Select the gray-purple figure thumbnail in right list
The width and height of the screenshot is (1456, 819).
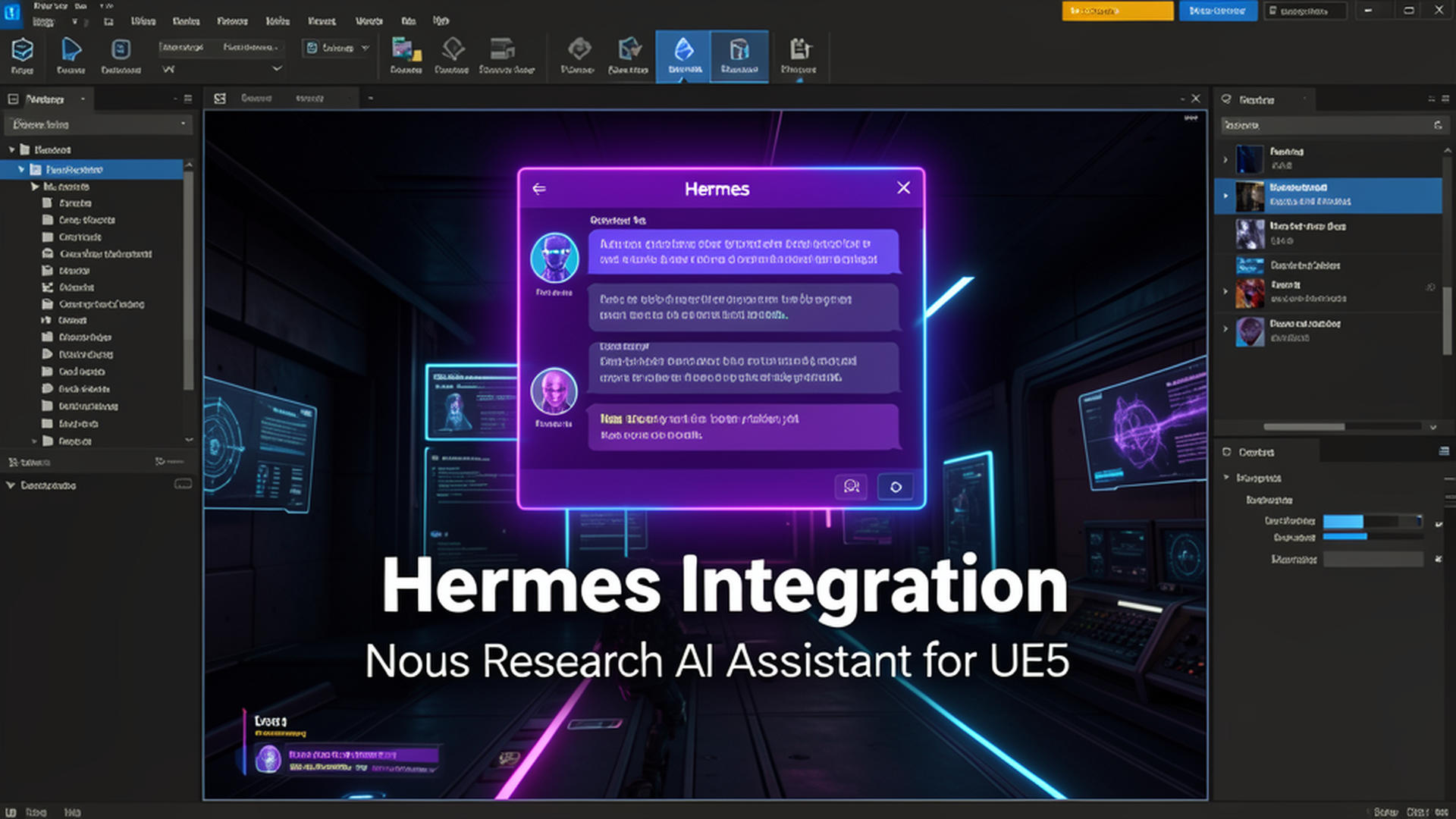[x=1250, y=234]
